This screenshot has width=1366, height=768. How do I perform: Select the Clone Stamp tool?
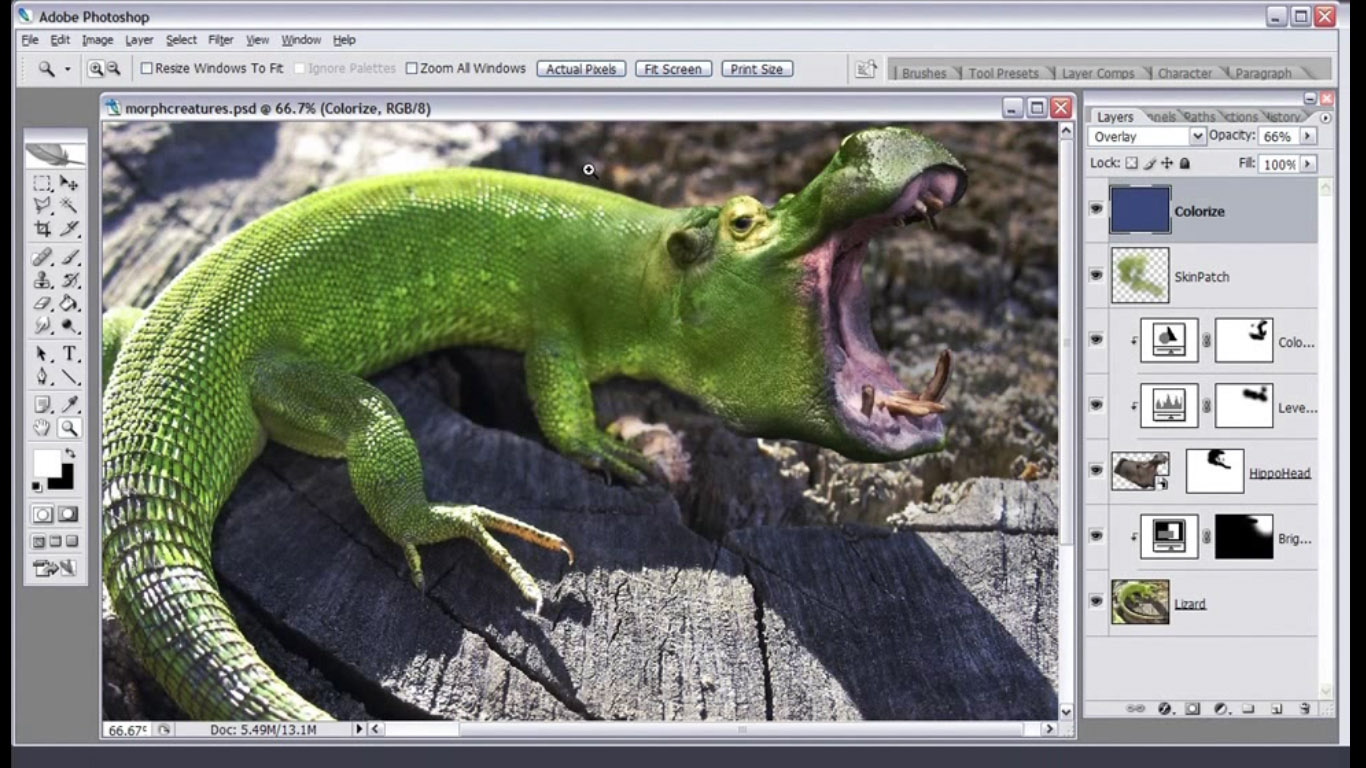coord(42,280)
